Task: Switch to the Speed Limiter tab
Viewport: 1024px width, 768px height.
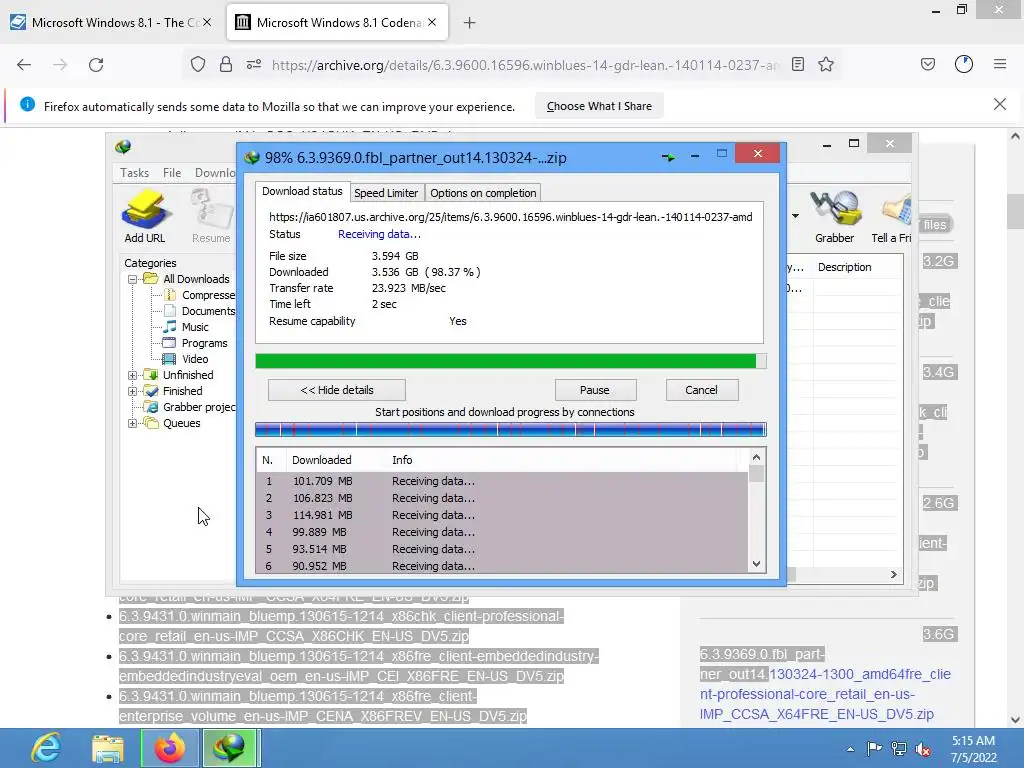Action: (386, 193)
